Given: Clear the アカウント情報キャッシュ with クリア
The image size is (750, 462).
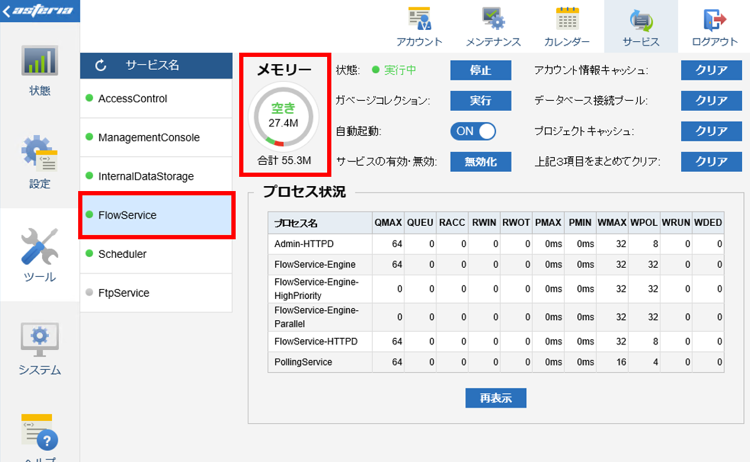Looking at the screenshot, I should [x=712, y=70].
